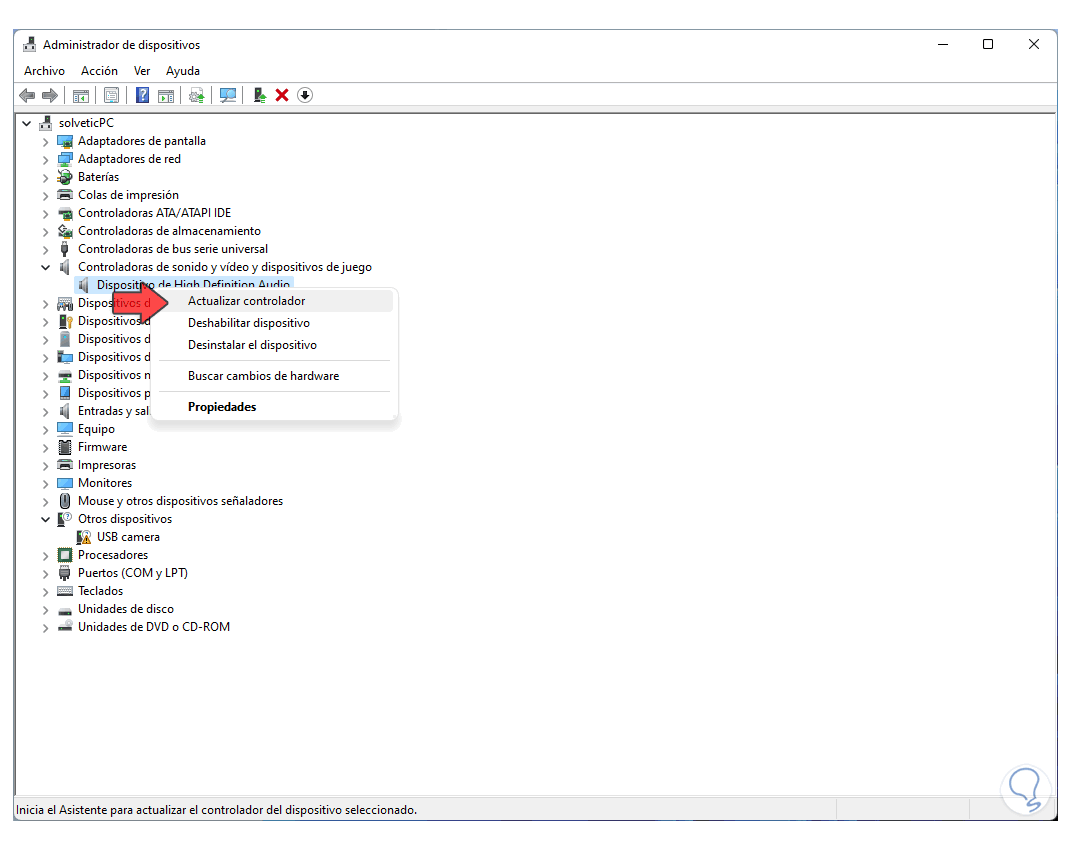The width and height of the screenshot is (1071, 850).
Task: Expand the Equipo node
Action: pyautogui.click(x=45, y=429)
